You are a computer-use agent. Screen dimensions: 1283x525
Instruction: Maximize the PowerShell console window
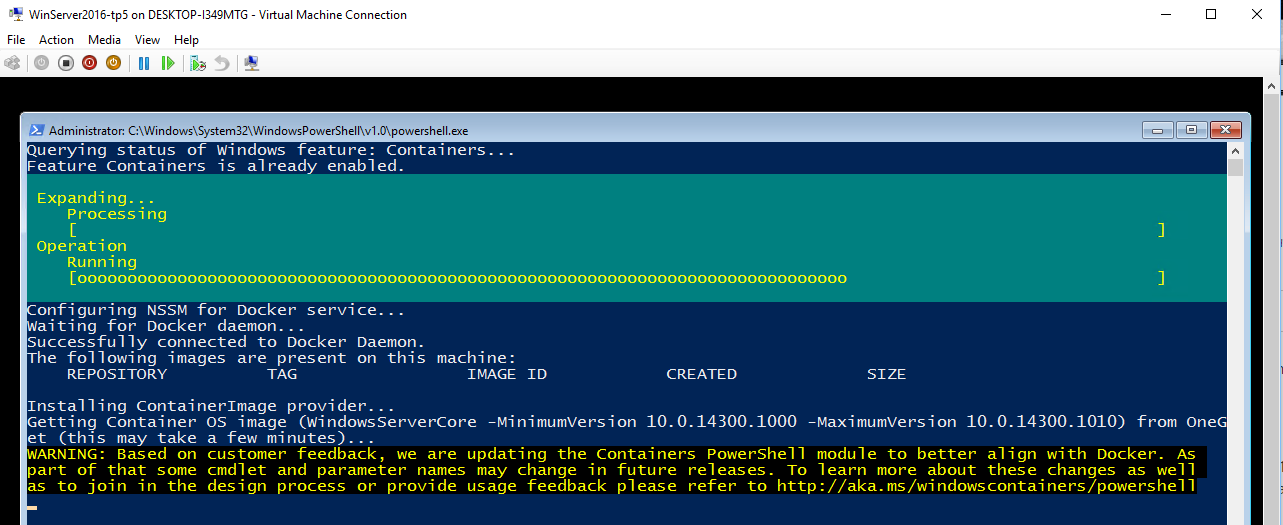click(1191, 130)
